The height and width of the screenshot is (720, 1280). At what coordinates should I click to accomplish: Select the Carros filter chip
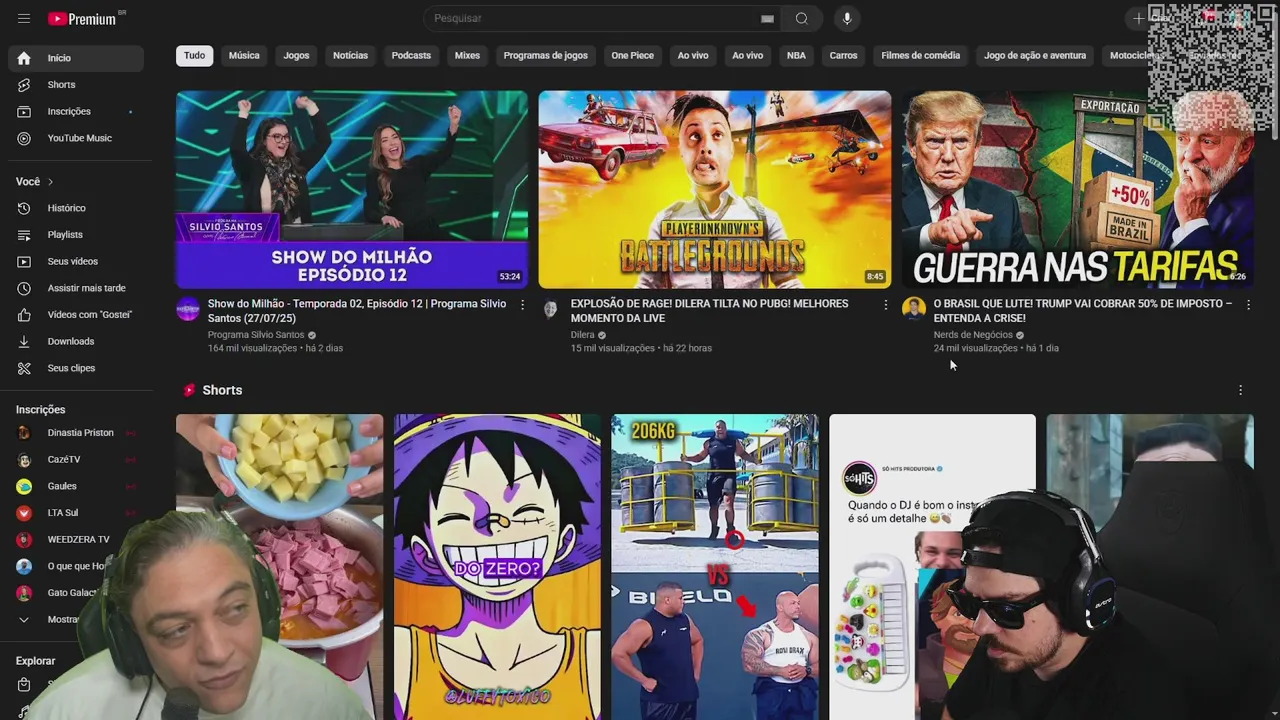843,56
